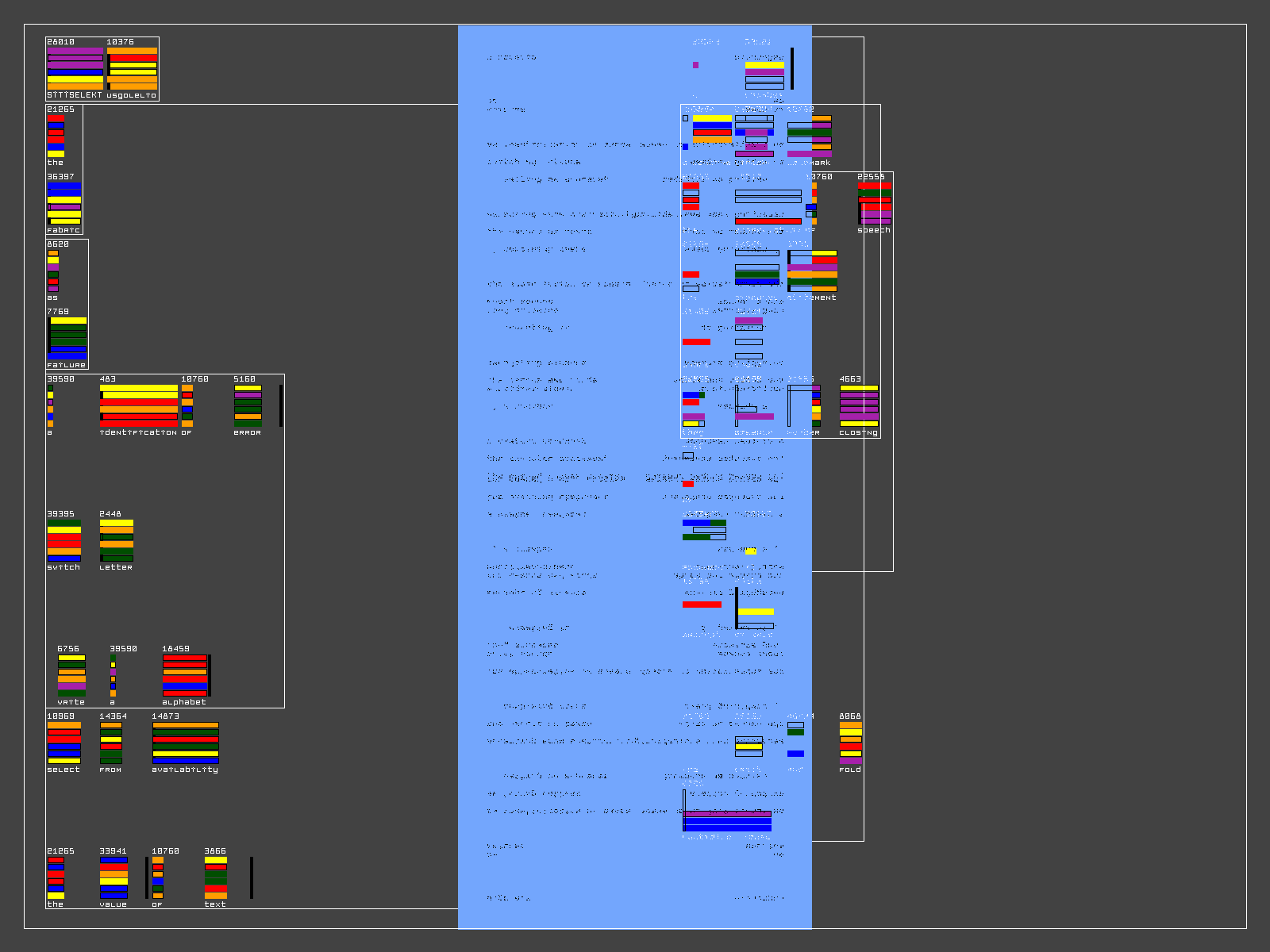
Task: Click the 'write' glyph
Action: 71,676
